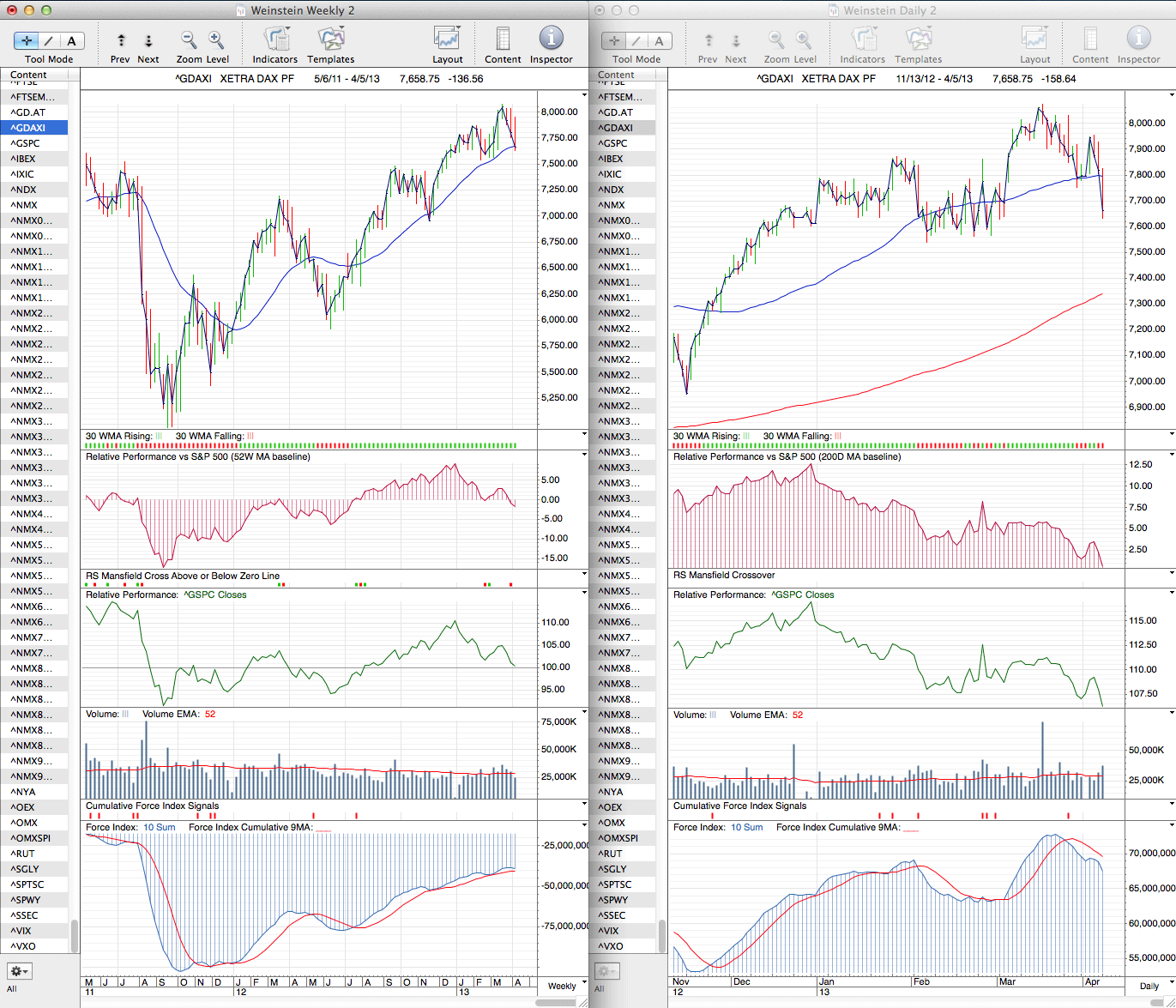Screen dimensions: 1176x1008
Task: Open Layout menu in the Weekly toolbar
Action: pyautogui.click(x=447, y=39)
